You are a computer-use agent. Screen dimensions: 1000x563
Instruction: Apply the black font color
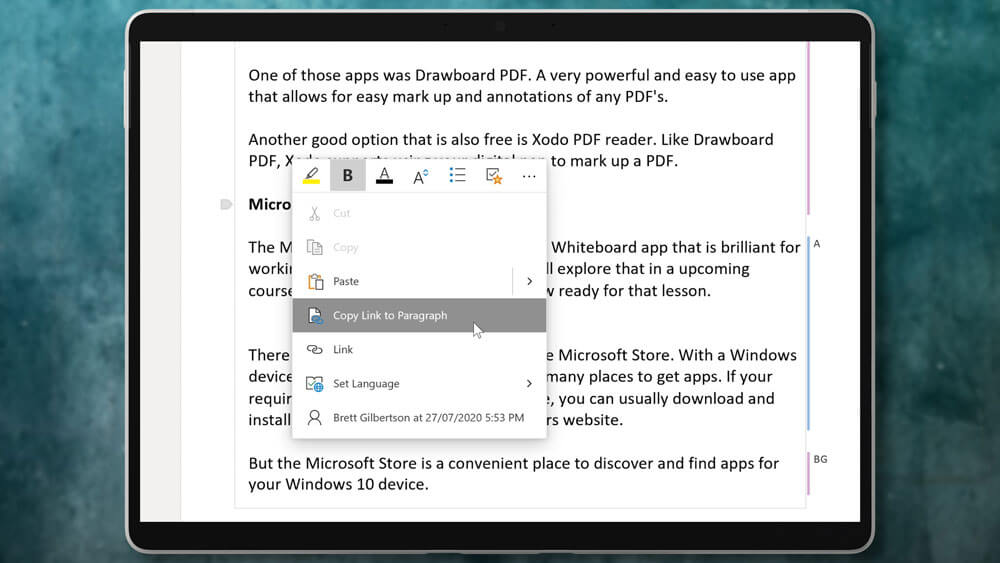click(384, 176)
